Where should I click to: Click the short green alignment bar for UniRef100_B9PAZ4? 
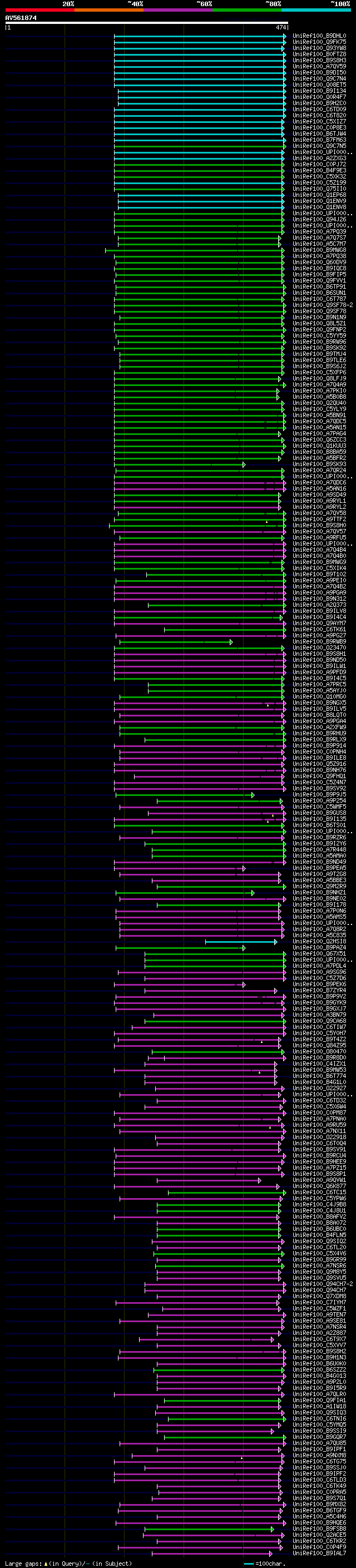click(181, 948)
